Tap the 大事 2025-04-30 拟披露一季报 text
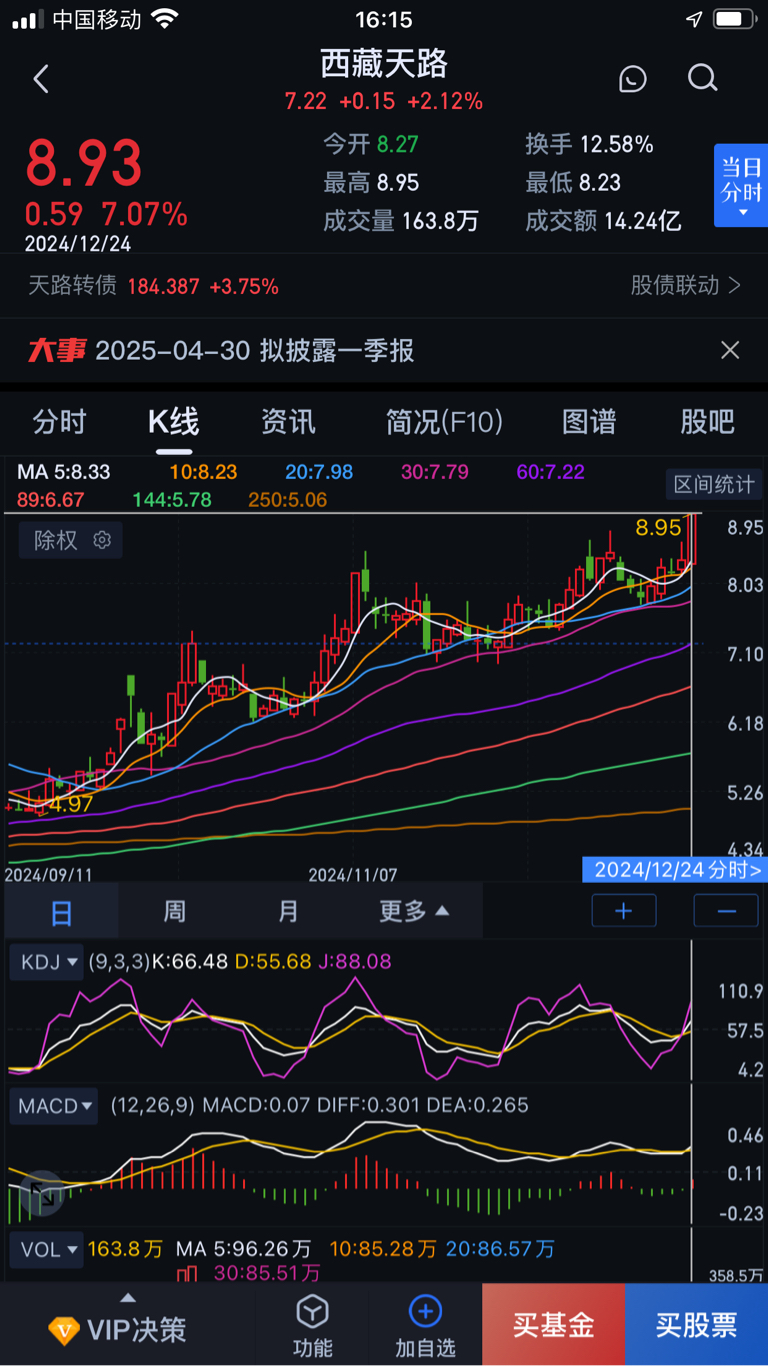Screen dimensions: 768x1366 point(220,350)
